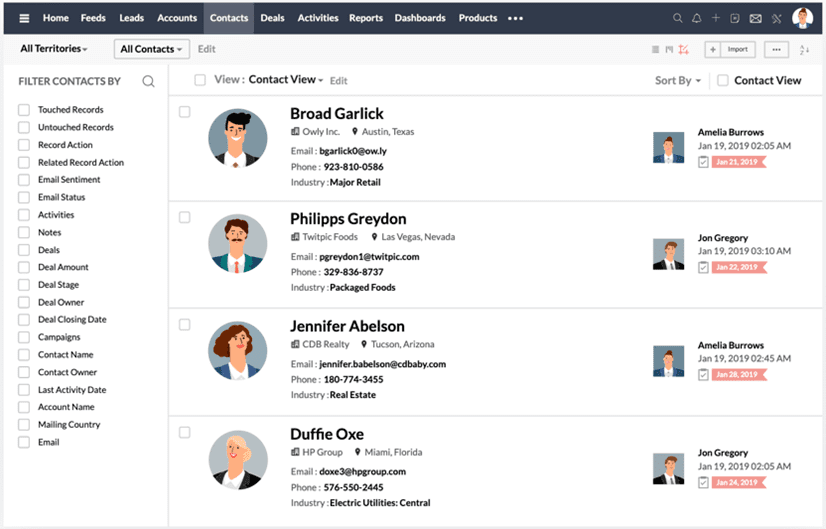This screenshot has height=529, width=826.
Task: Check the Touched Records filter
Action: (24, 110)
